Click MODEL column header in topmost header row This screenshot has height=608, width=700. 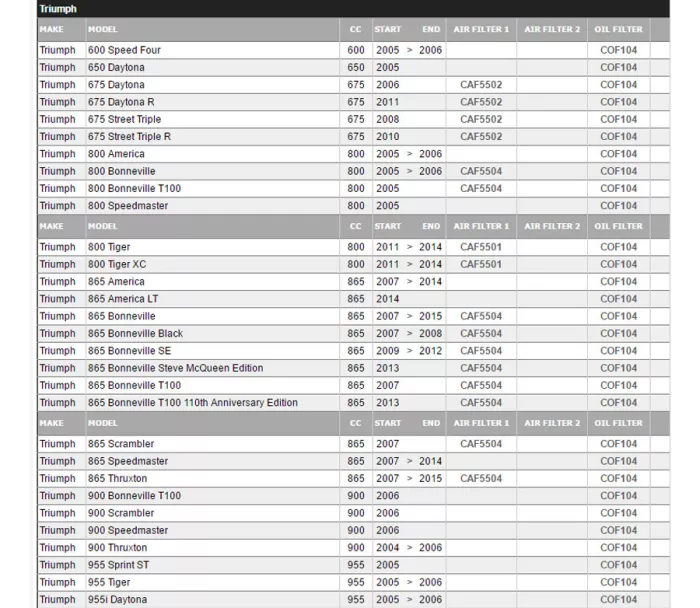click(103, 30)
